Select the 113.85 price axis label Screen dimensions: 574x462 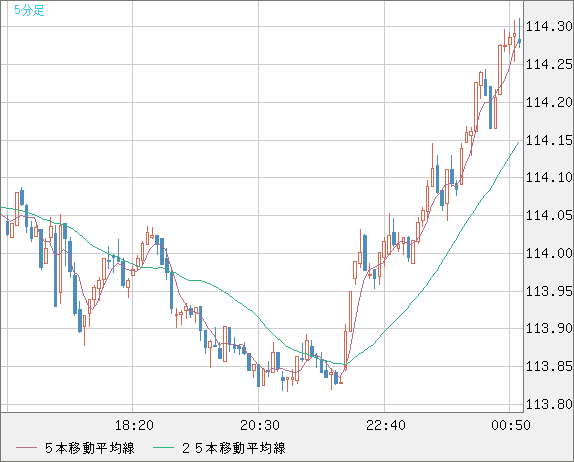[x=549, y=366]
